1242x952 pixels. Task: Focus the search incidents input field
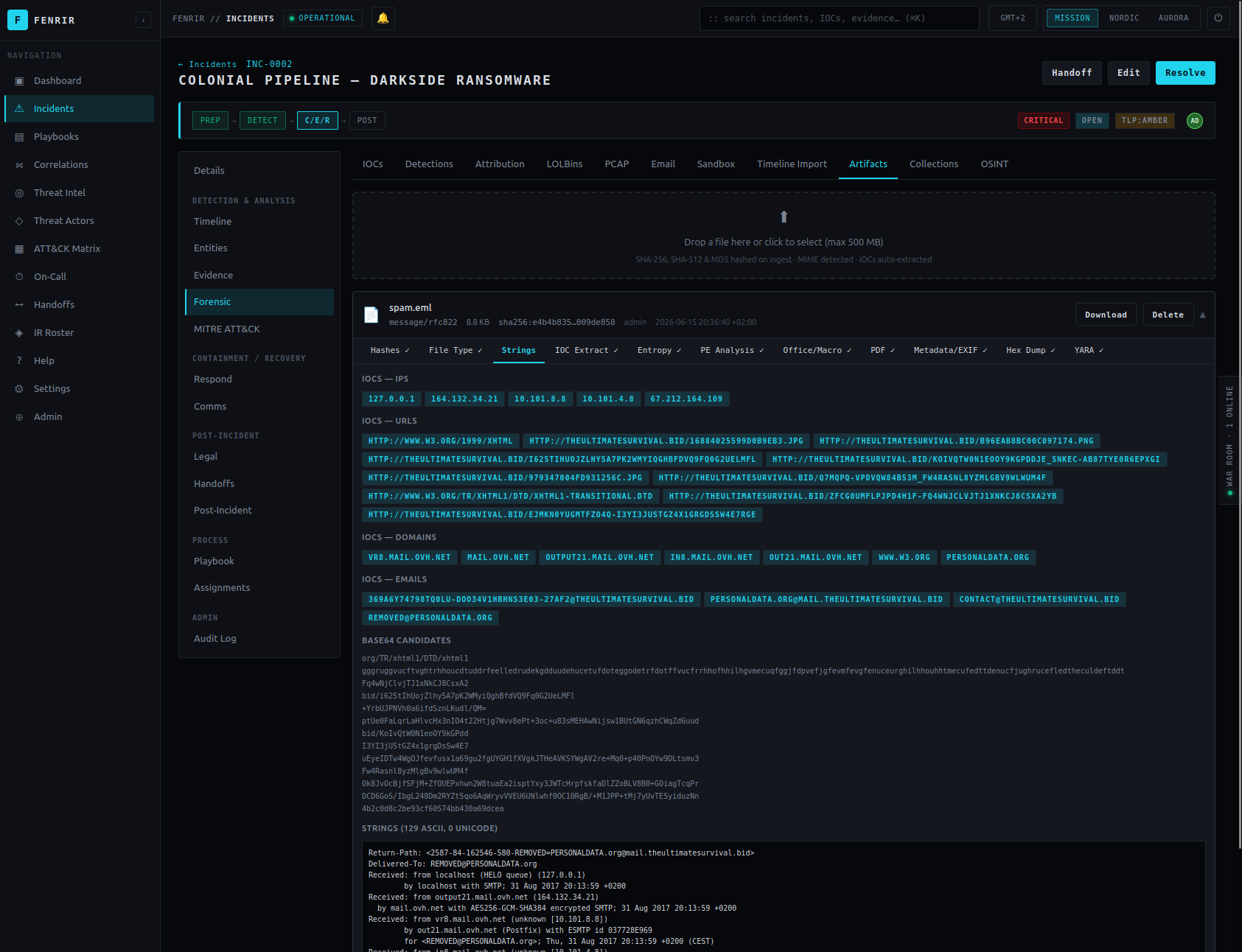point(840,18)
